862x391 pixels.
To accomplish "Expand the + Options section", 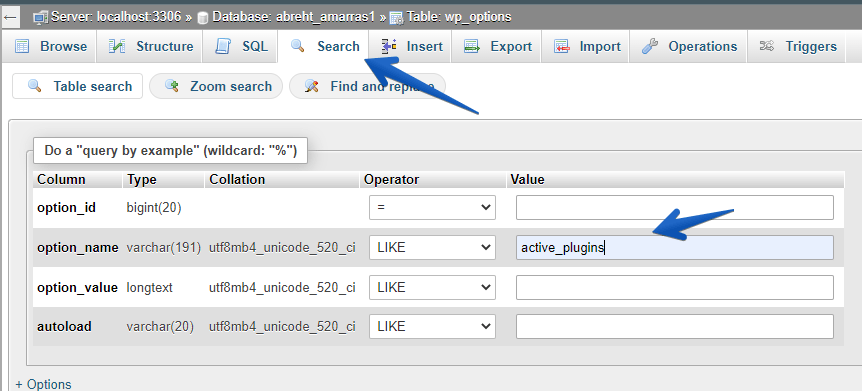I will (x=43, y=384).
